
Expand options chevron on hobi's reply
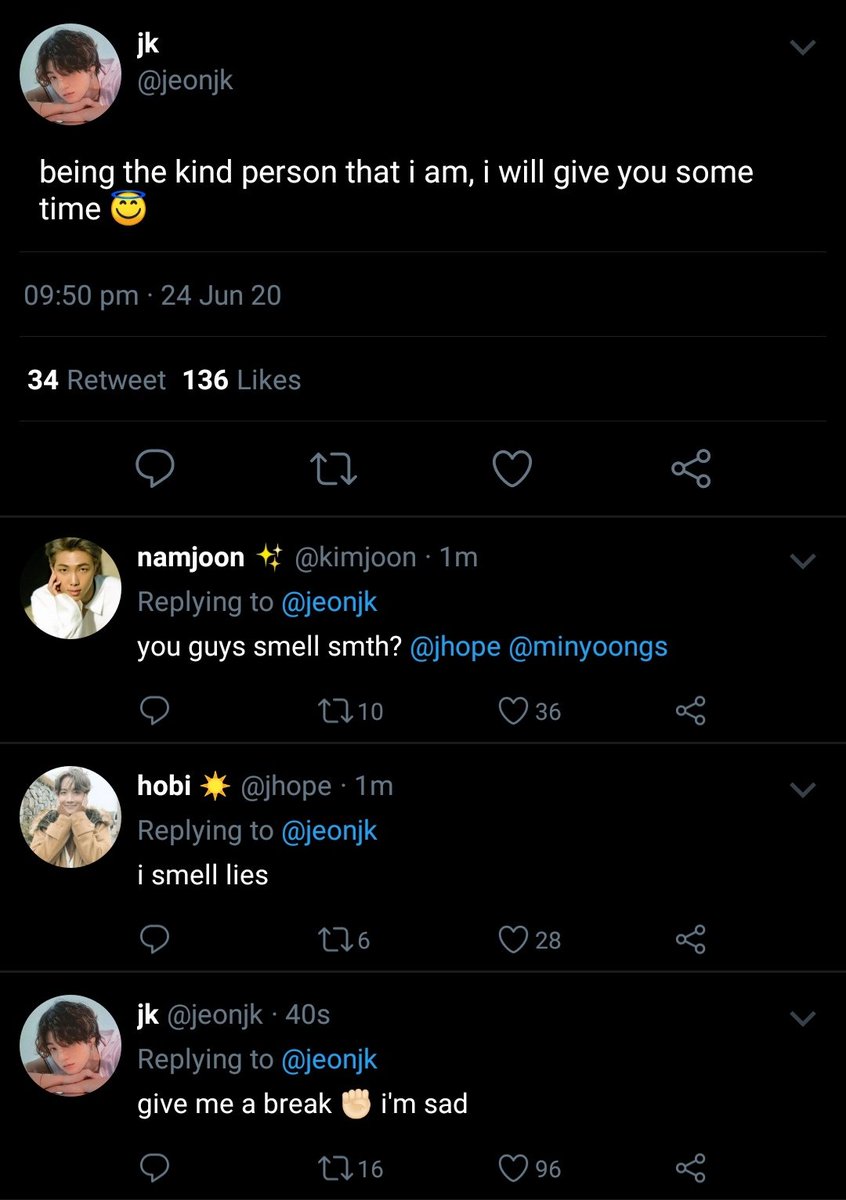[803, 790]
